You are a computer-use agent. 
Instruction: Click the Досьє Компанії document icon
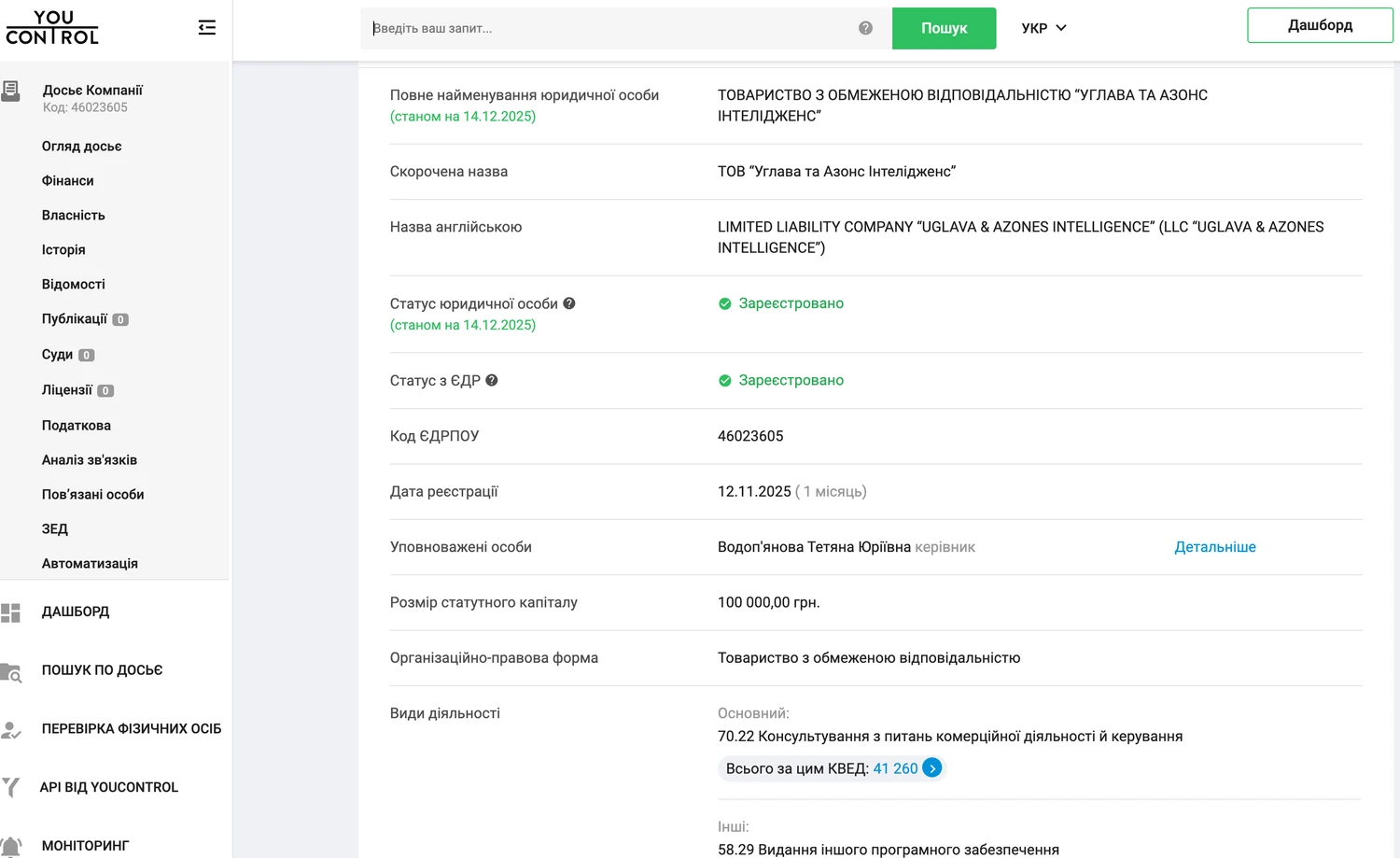tap(11, 91)
